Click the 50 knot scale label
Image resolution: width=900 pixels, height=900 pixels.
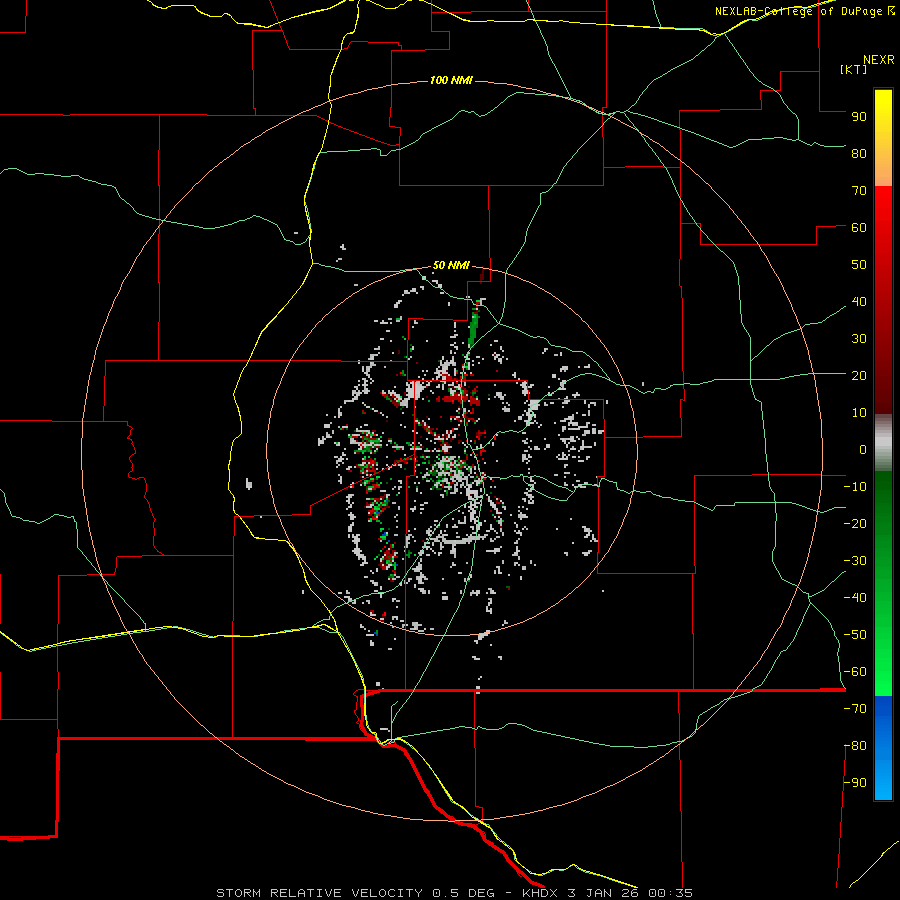click(859, 265)
